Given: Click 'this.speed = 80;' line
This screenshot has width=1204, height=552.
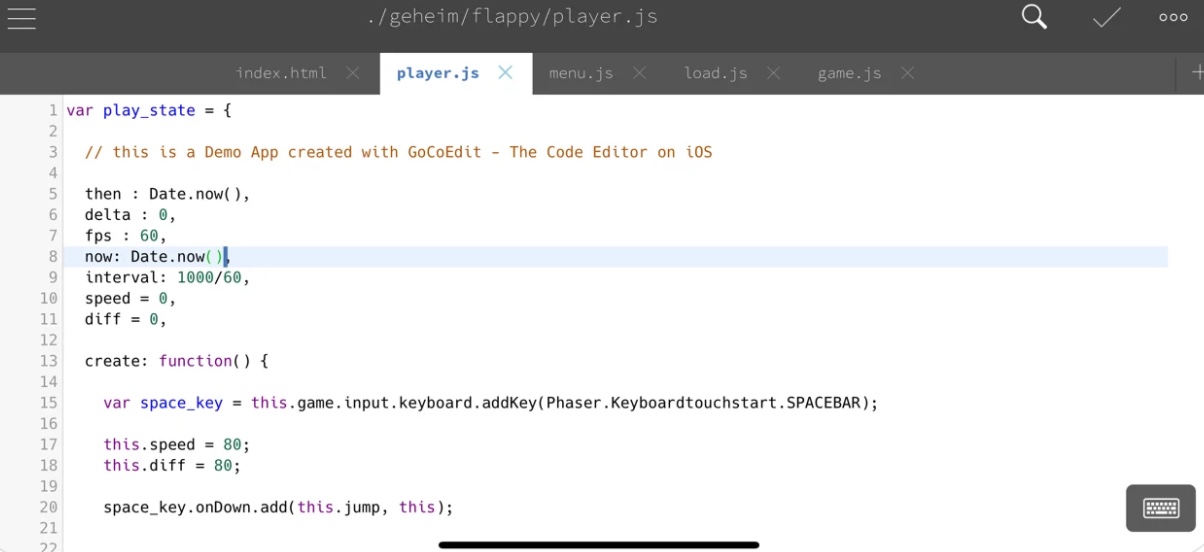Looking at the screenshot, I should (x=176, y=444).
